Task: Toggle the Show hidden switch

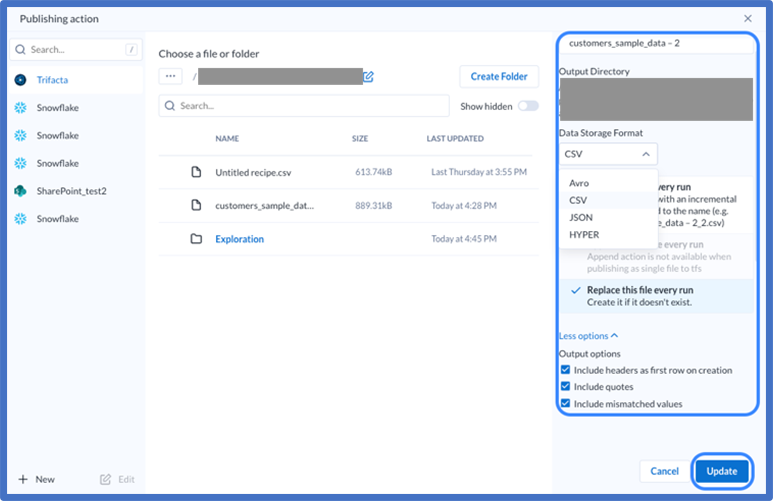Action: 528,106
